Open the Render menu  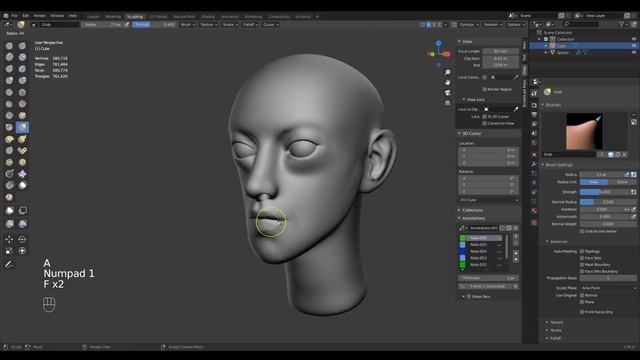[40, 16]
